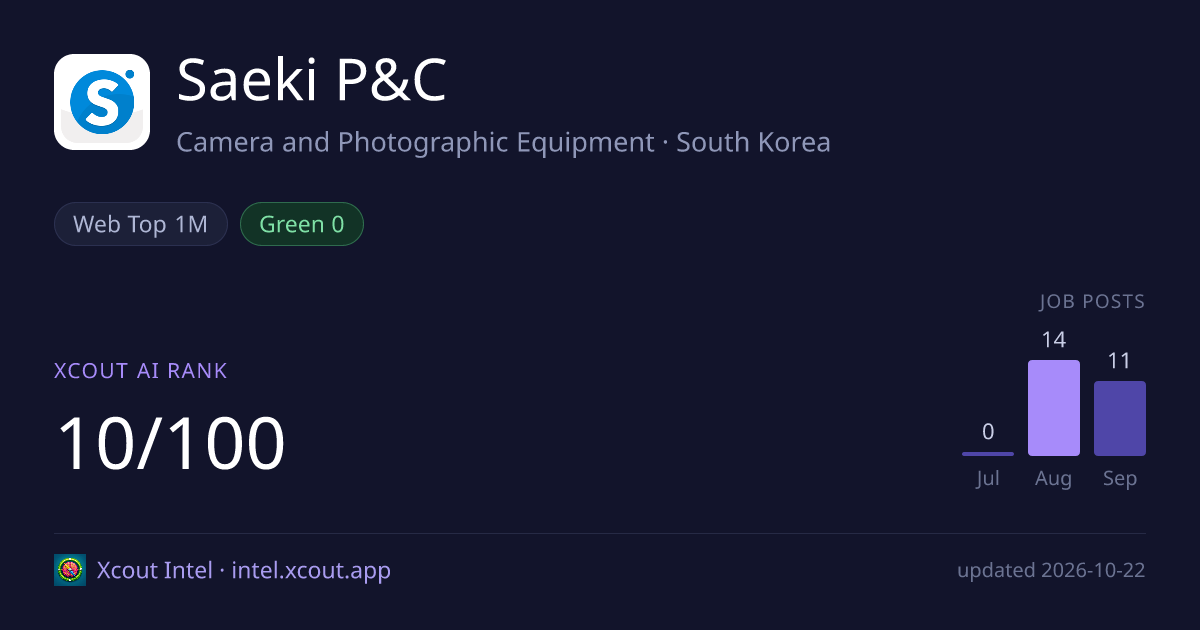
Task: Click the 10/100 rank score
Action: tap(171, 444)
